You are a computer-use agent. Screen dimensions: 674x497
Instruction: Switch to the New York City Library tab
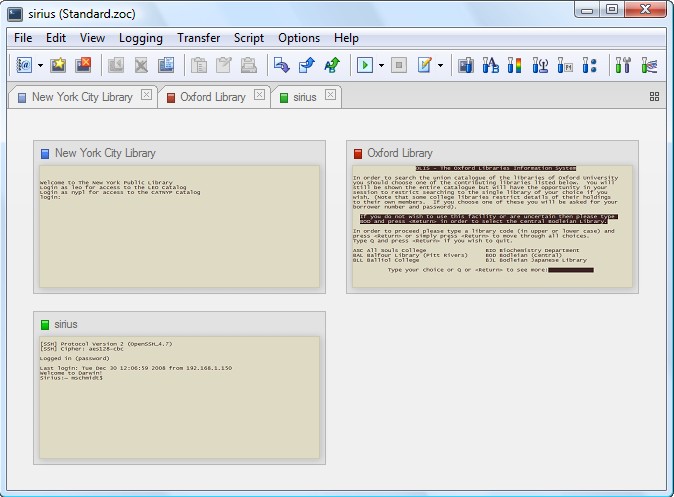tap(82, 97)
